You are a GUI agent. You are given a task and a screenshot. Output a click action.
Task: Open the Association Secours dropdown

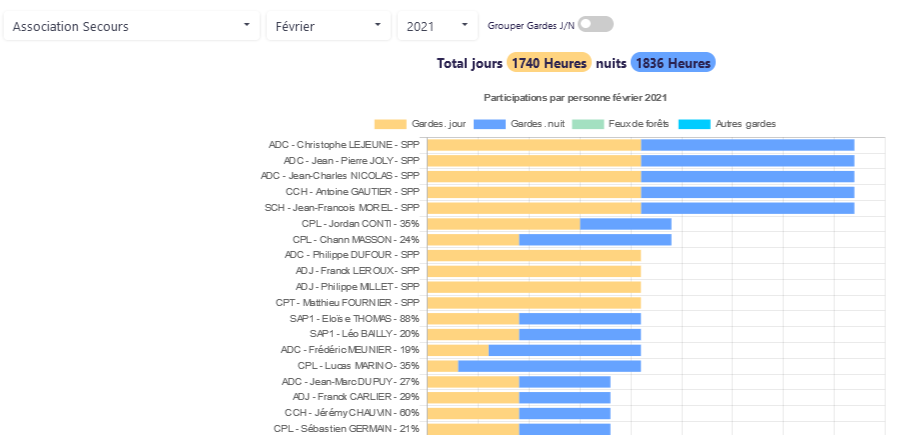tap(131, 26)
